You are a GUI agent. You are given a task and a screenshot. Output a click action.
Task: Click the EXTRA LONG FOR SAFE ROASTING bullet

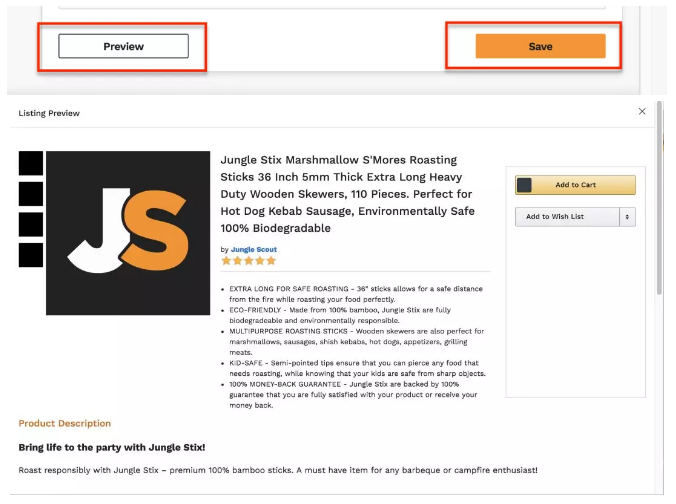pyautogui.click(x=356, y=294)
